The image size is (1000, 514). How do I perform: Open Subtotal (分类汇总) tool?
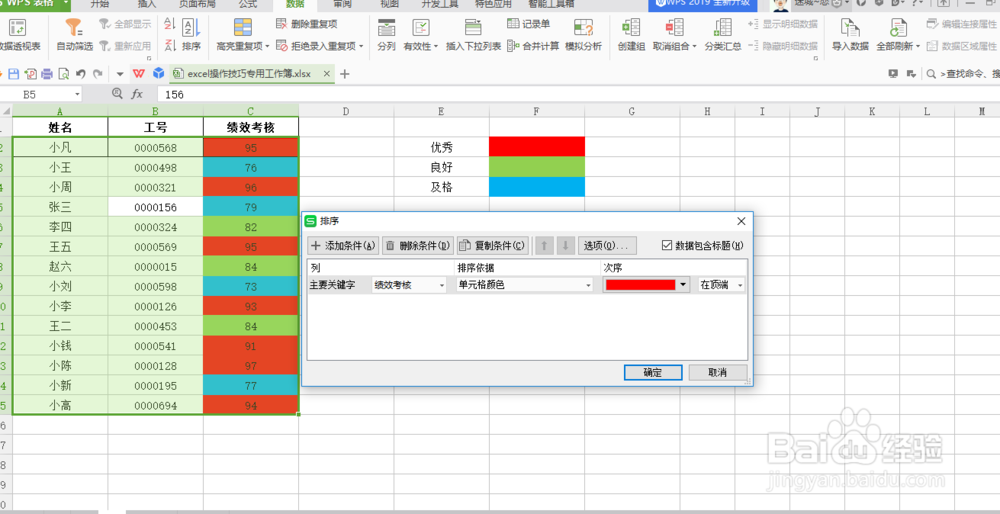(x=723, y=35)
